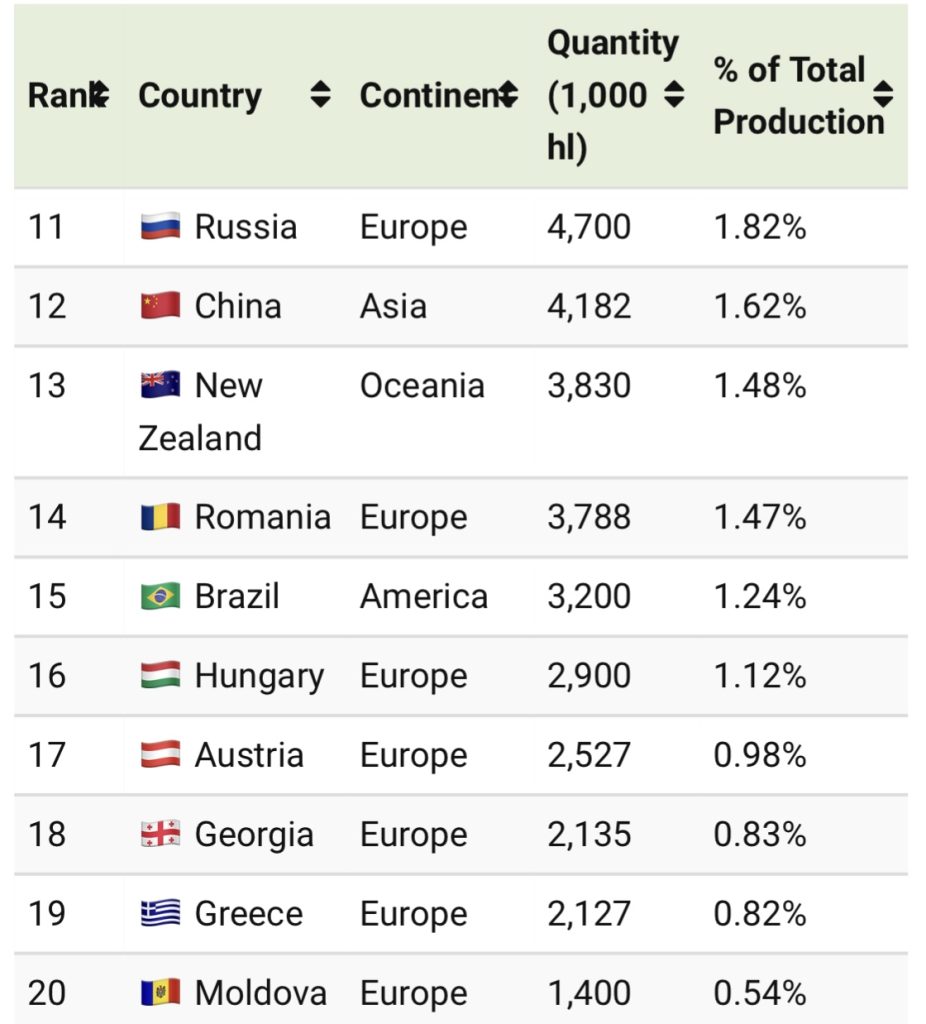Click the China flag icon
The width and height of the screenshot is (926, 1024).
pos(157,306)
